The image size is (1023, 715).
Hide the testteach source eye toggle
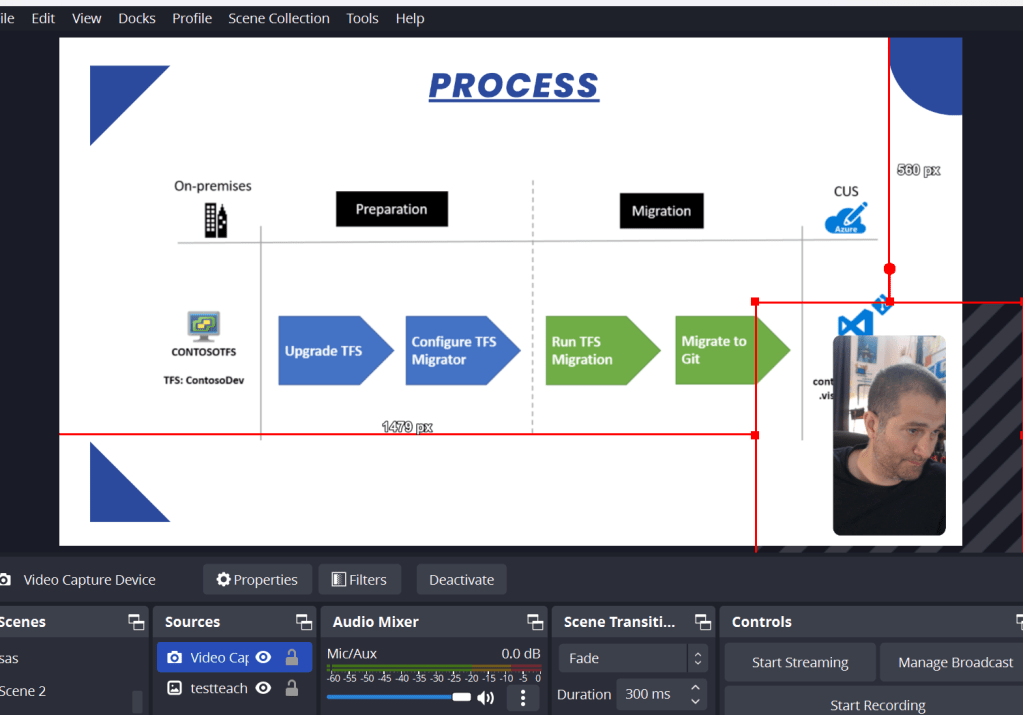coord(264,688)
